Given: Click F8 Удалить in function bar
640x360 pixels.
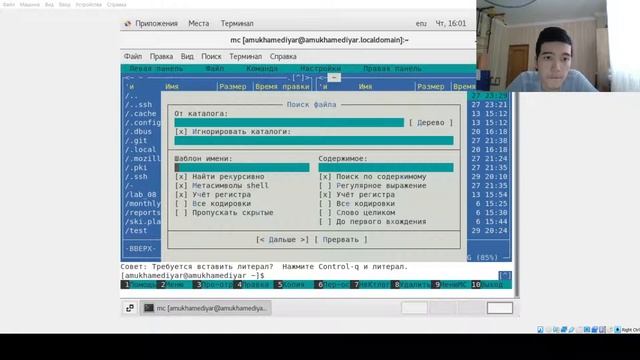Looking at the screenshot, I should click(411, 284).
